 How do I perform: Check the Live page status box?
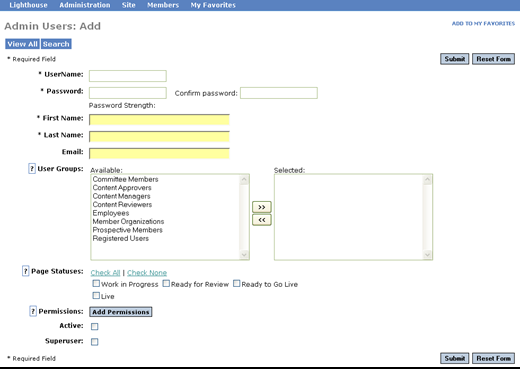pyautogui.click(x=96, y=296)
